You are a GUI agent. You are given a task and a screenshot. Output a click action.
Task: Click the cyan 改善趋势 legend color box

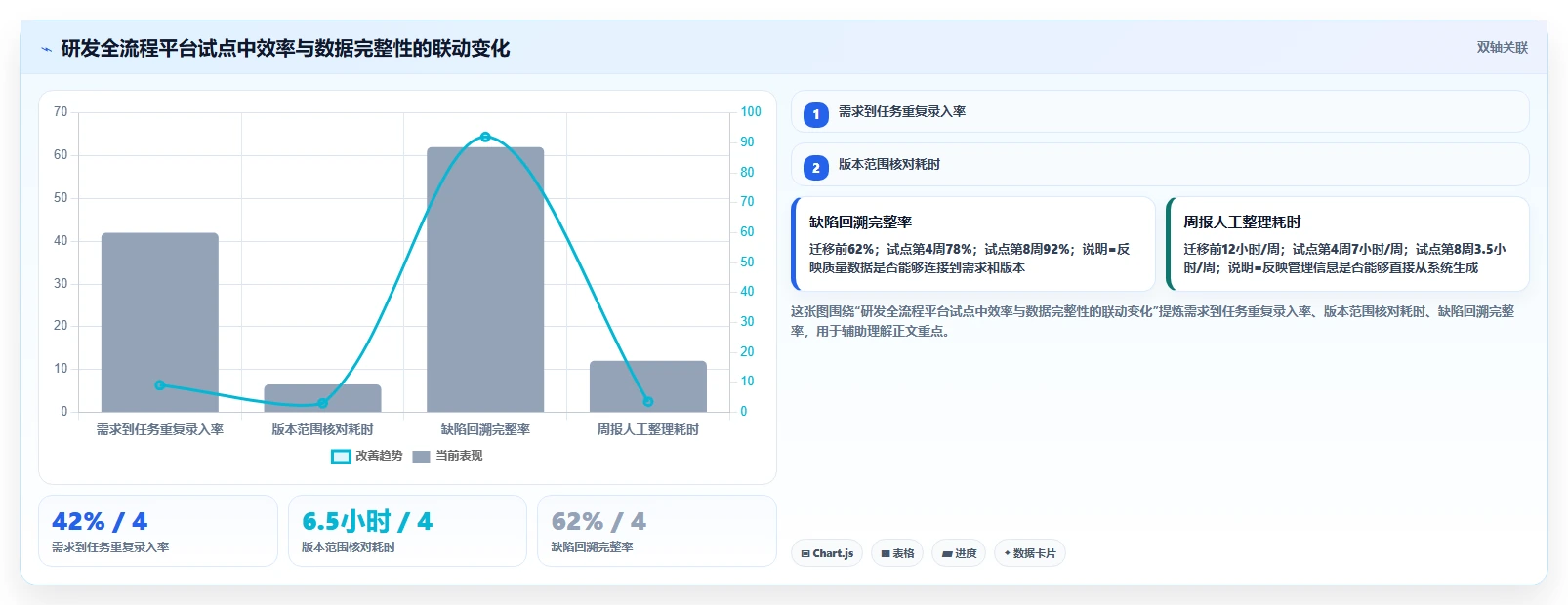[x=341, y=457]
